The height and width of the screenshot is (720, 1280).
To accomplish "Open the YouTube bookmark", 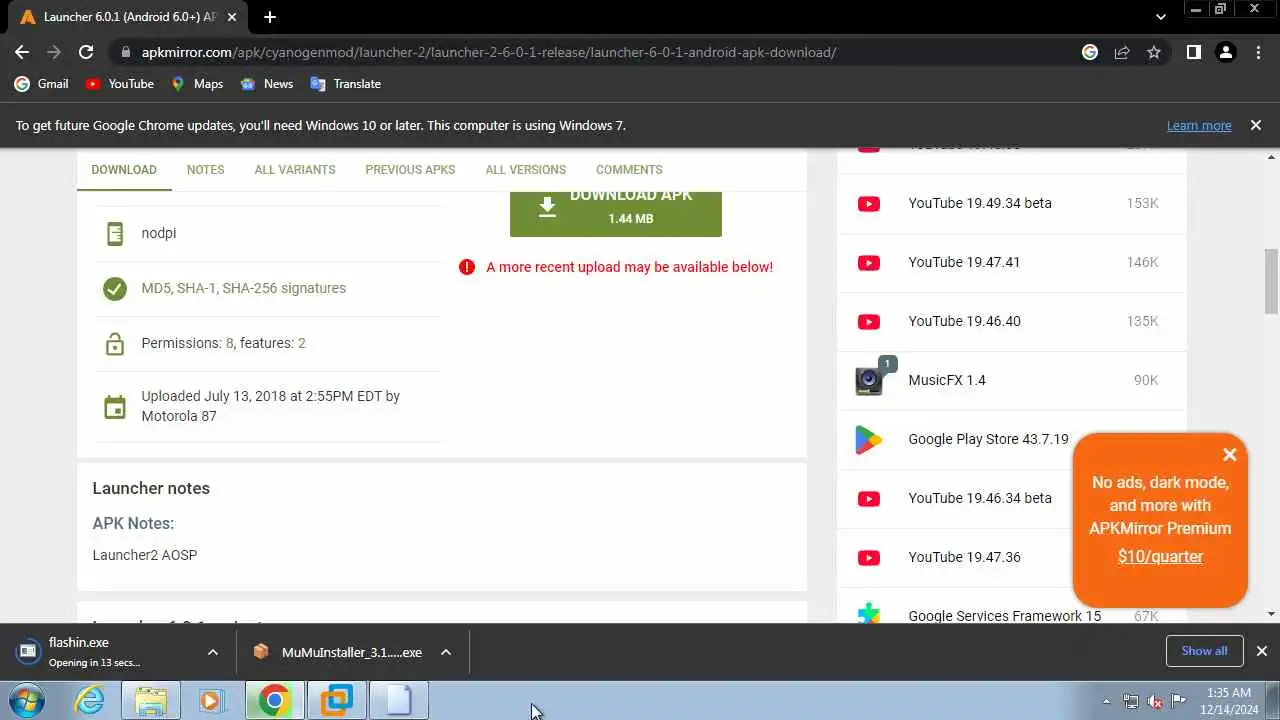I will tap(119, 84).
